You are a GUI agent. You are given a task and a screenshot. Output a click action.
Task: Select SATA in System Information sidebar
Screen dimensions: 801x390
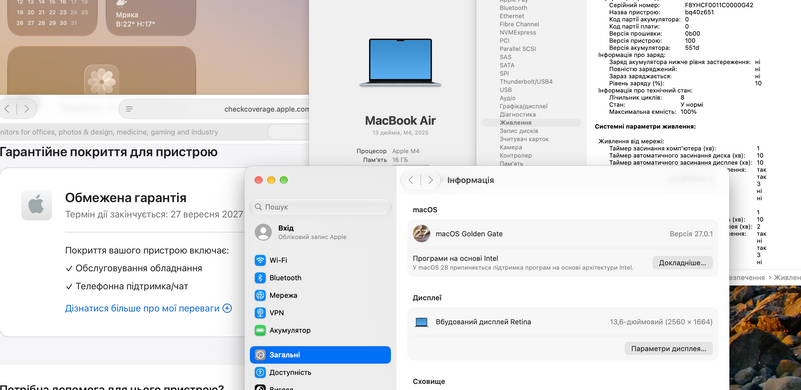click(507, 65)
